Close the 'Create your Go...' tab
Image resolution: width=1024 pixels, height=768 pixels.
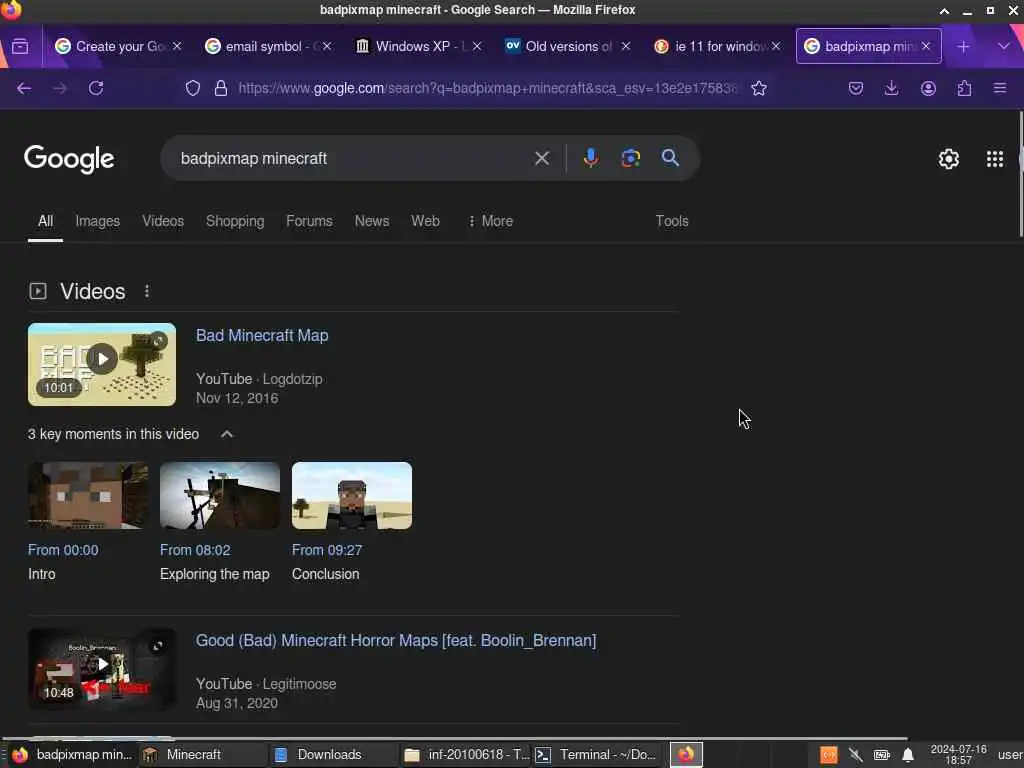coord(177,46)
